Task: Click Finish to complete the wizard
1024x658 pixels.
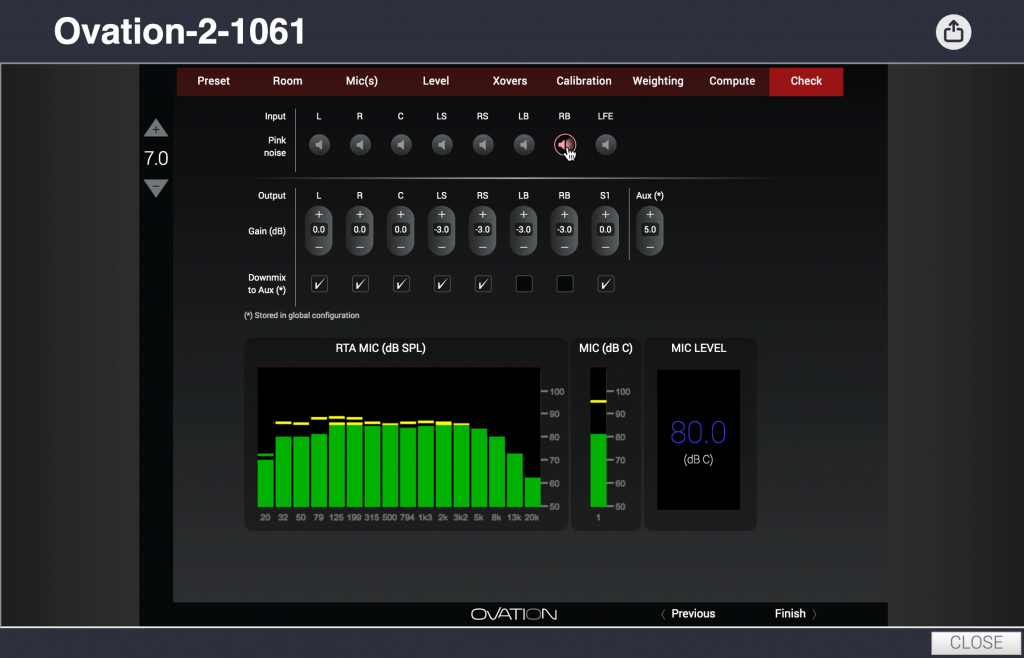Action: [x=795, y=614]
